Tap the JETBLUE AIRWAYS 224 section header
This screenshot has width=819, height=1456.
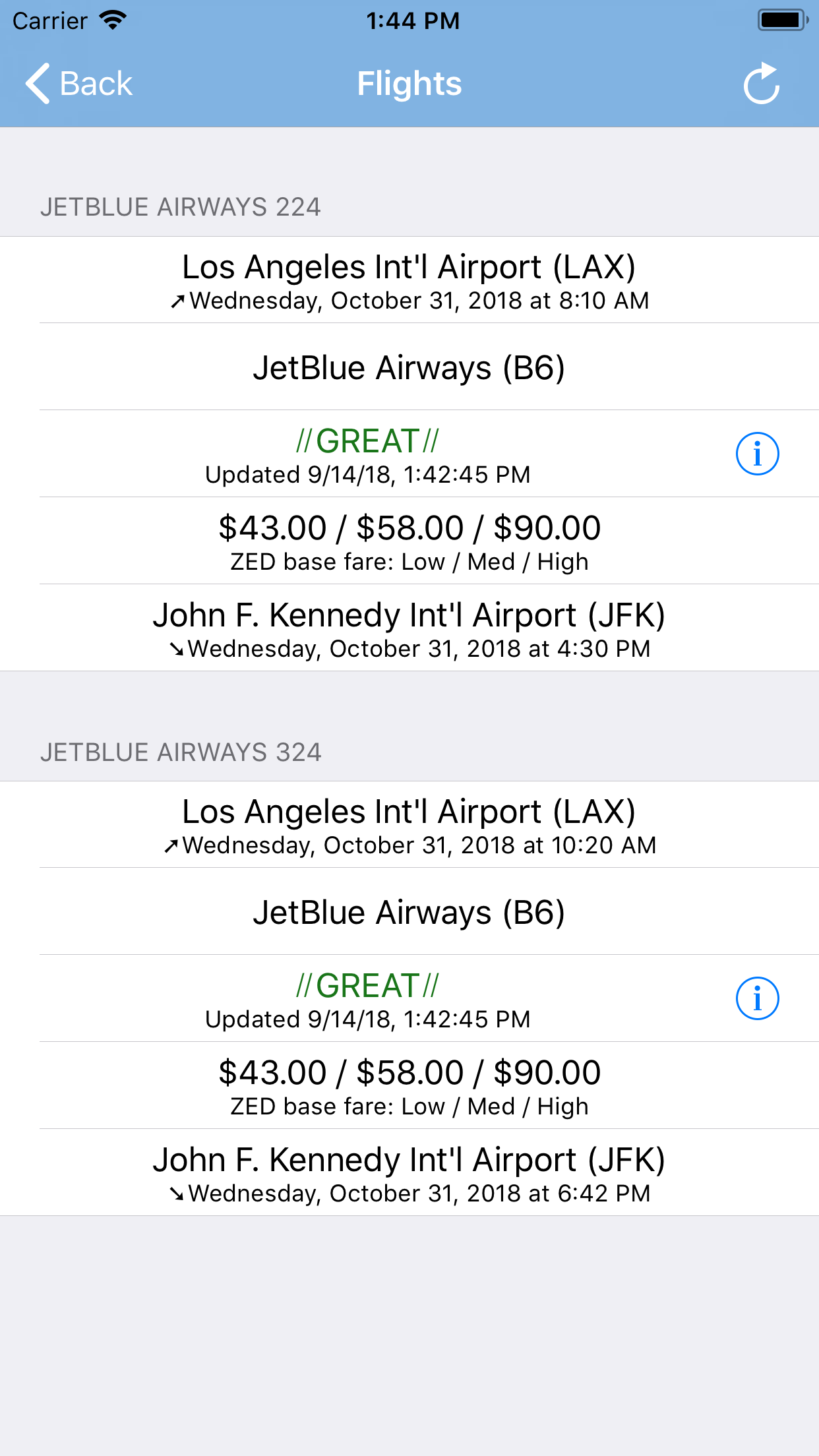(x=181, y=207)
